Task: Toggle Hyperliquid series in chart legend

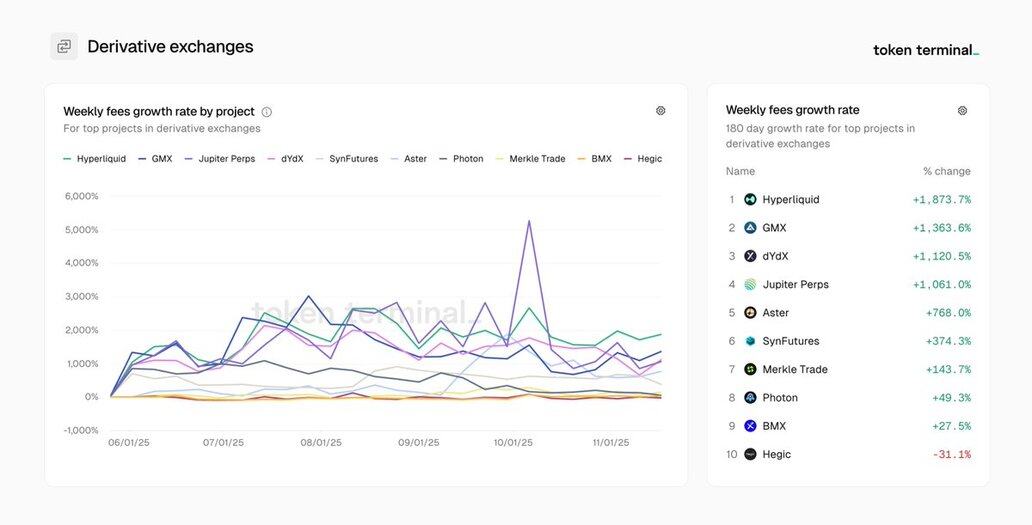Action: [x=95, y=159]
